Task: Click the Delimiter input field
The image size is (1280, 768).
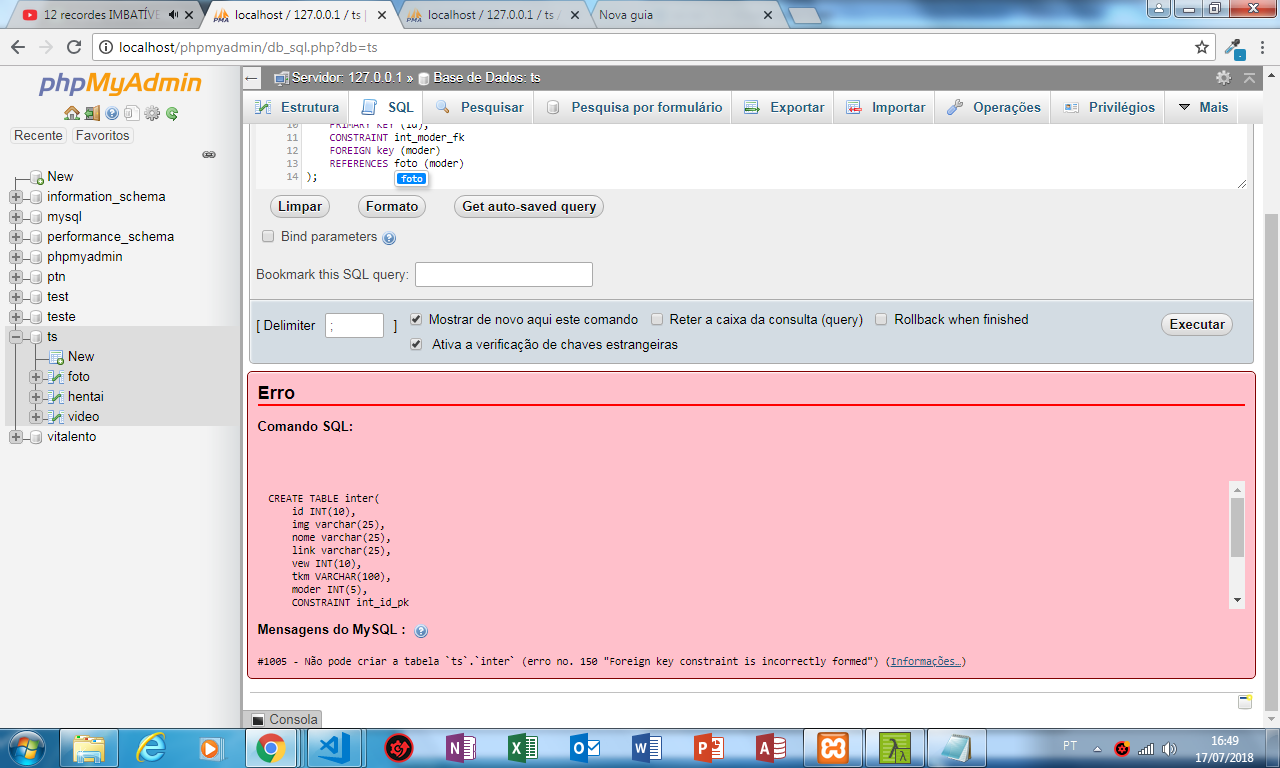Action: [x=354, y=325]
